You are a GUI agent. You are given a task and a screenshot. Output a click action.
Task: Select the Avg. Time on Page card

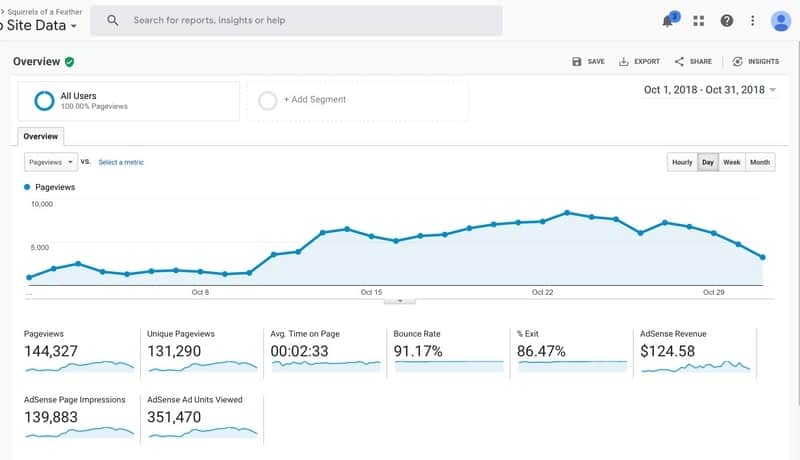click(326, 352)
